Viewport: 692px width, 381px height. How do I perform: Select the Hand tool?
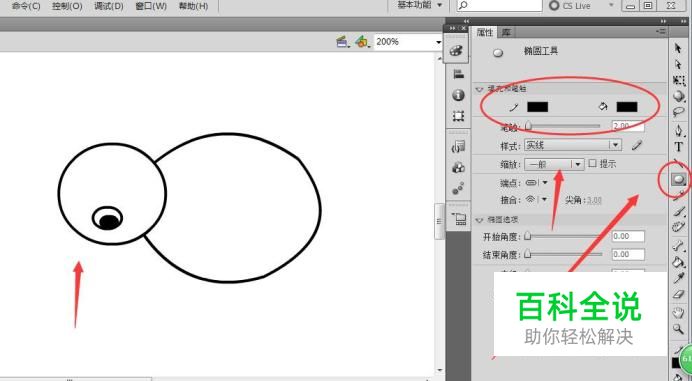(679, 313)
